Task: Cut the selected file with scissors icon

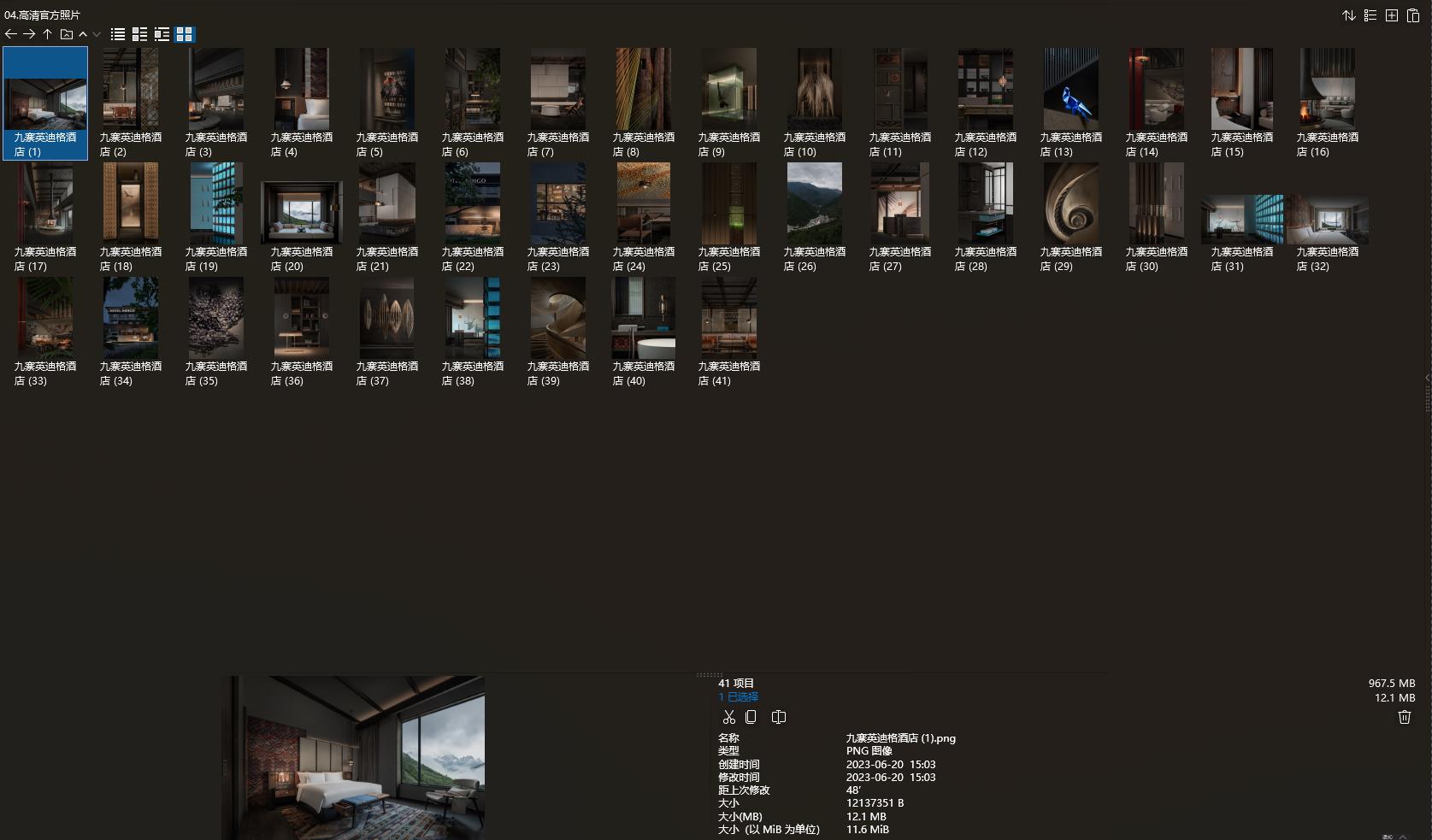Action: tap(728, 717)
